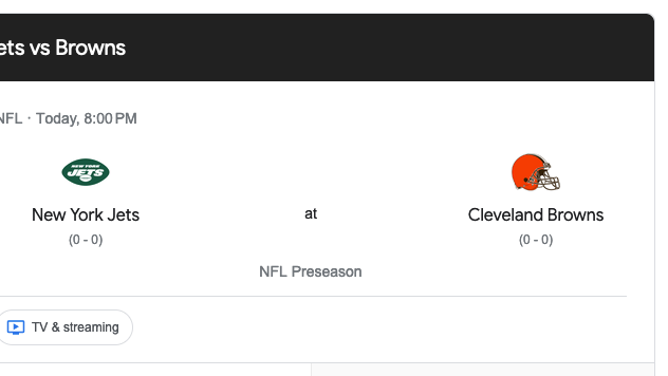Viewport: 668px width, 376px height.
Task: Click the NFL league label above the Jets logo
Action: (x=11, y=118)
